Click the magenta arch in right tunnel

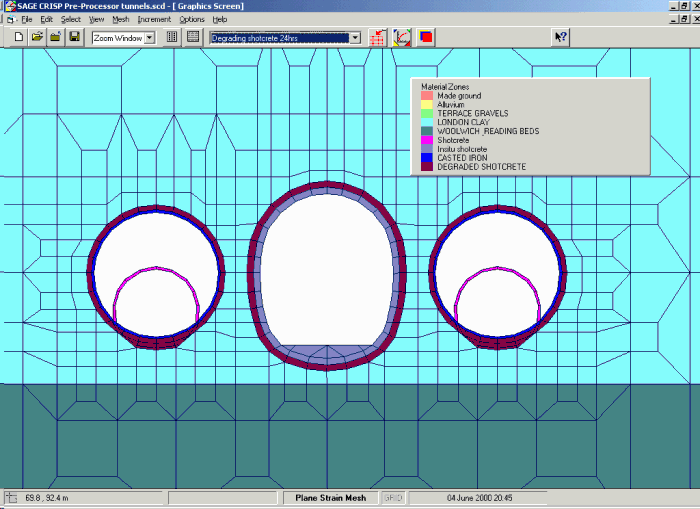[498, 268]
